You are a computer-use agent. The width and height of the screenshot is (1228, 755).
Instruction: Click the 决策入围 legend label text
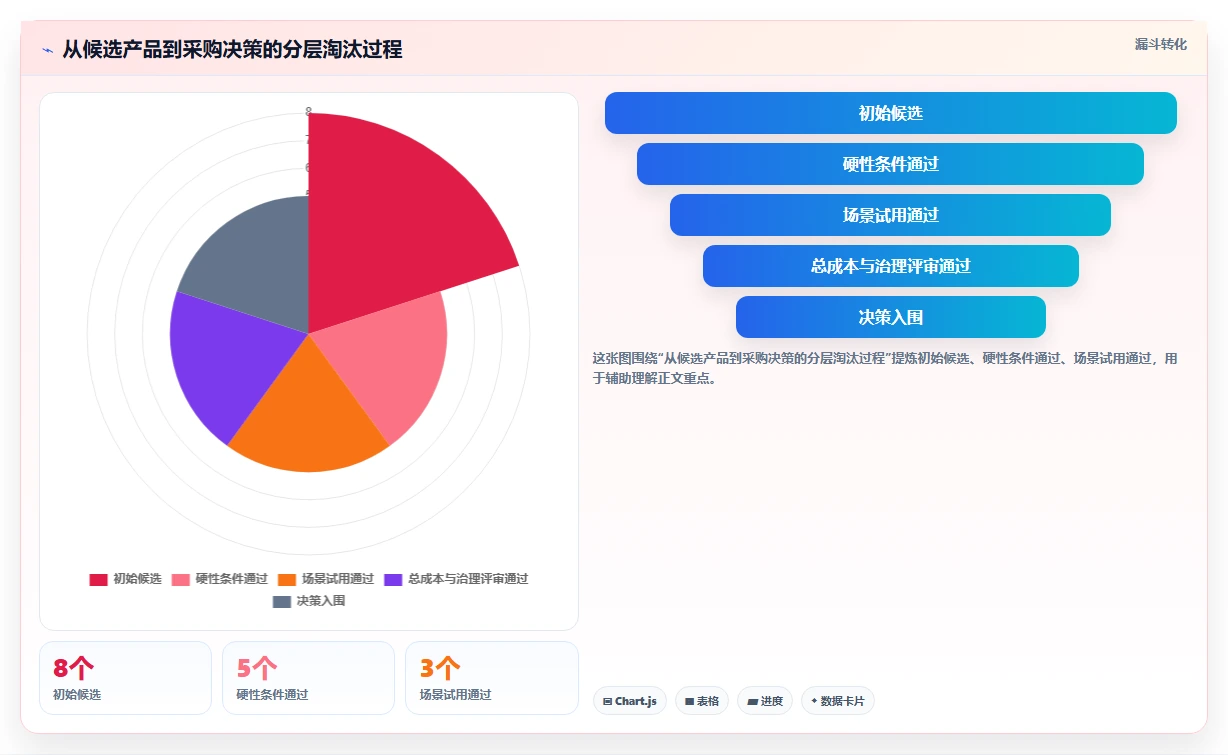point(321,602)
